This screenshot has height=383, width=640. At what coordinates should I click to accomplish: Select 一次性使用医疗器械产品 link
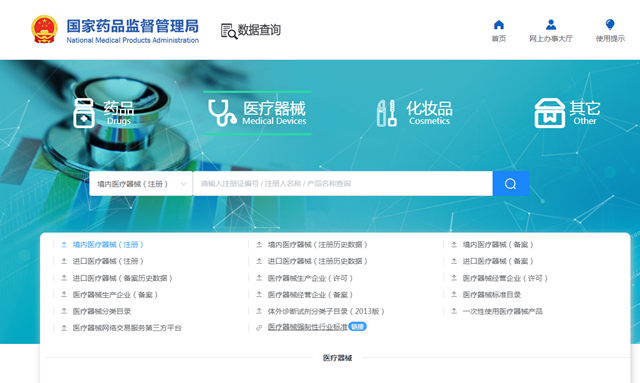(x=502, y=311)
